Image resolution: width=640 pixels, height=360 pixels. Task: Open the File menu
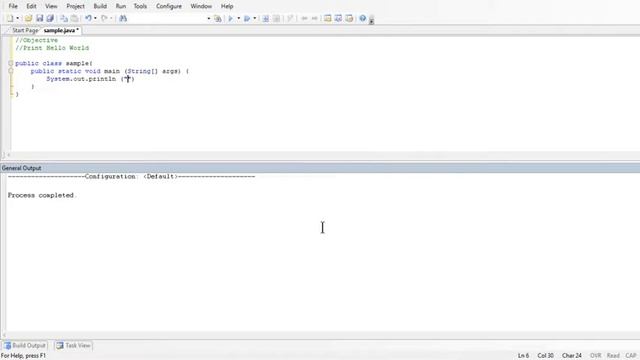pyautogui.click(x=13, y=6)
